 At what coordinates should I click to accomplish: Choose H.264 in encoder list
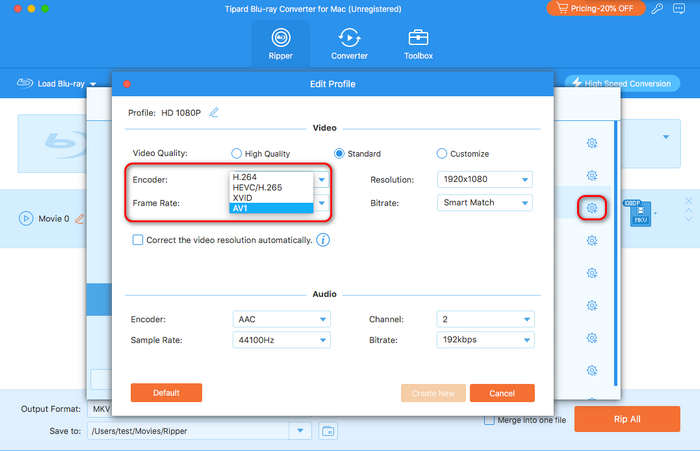(271, 177)
